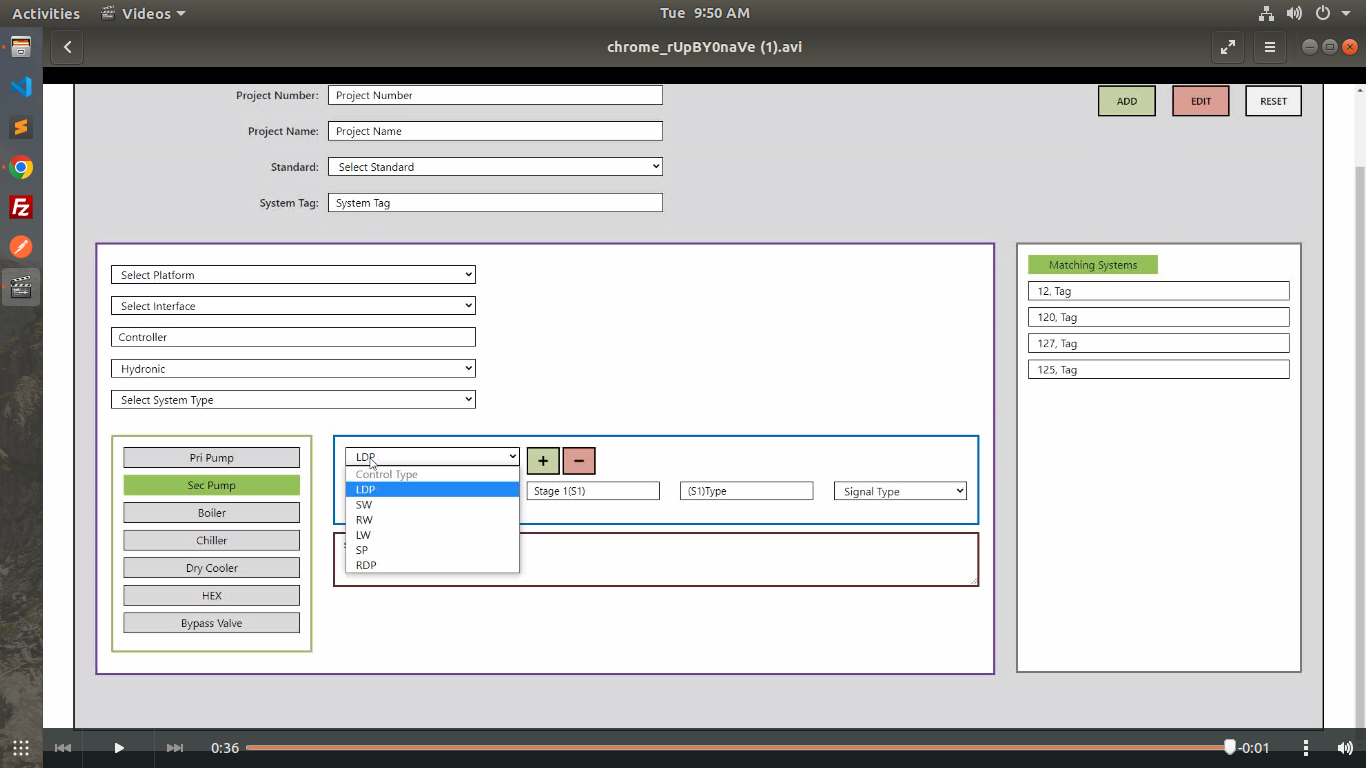Image resolution: width=1366 pixels, height=768 pixels.
Task: Open the Signal Type dropdown
Action: (x=900, y=491)
